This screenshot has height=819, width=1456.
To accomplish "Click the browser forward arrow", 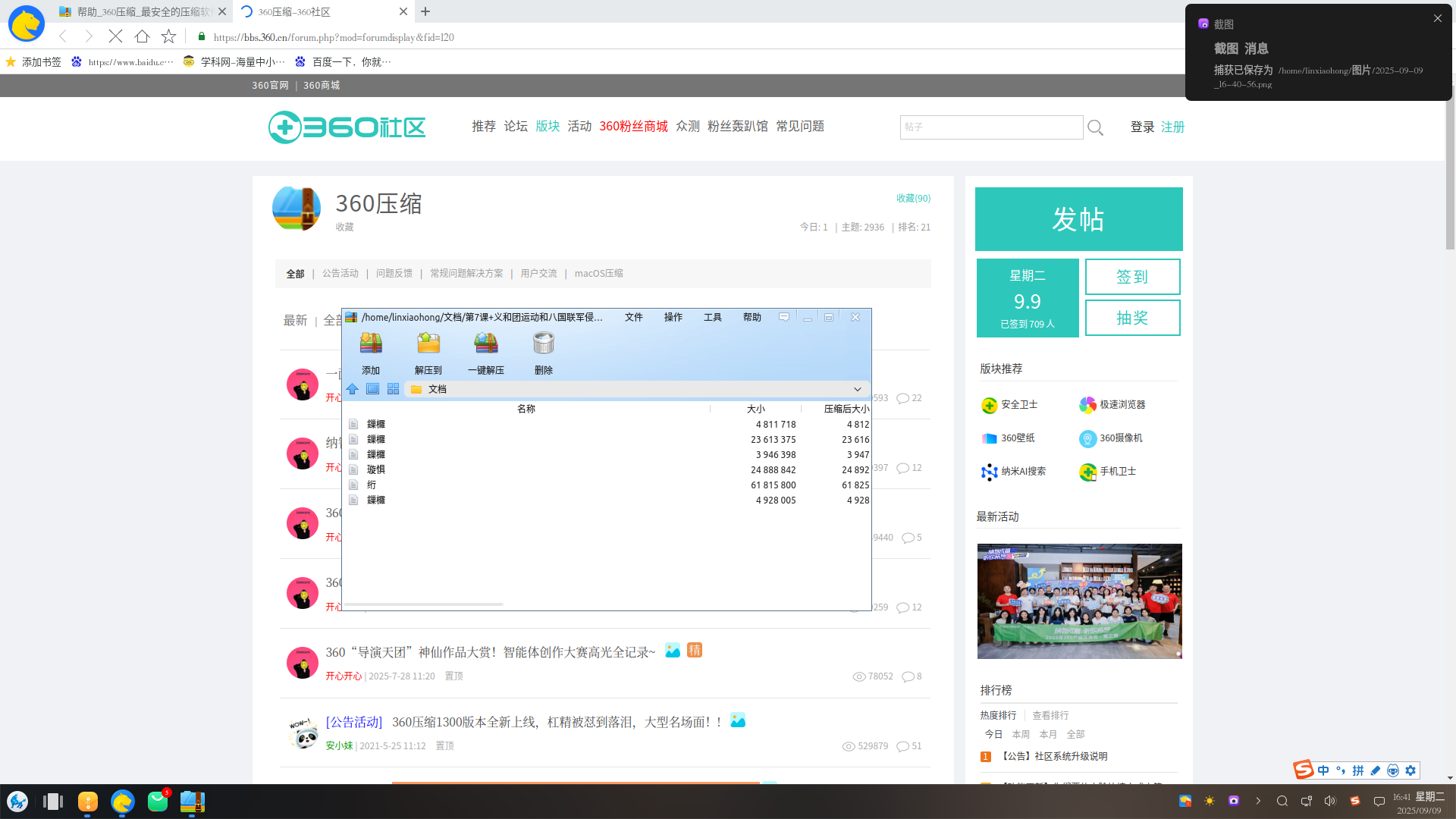I will point(89,36).
